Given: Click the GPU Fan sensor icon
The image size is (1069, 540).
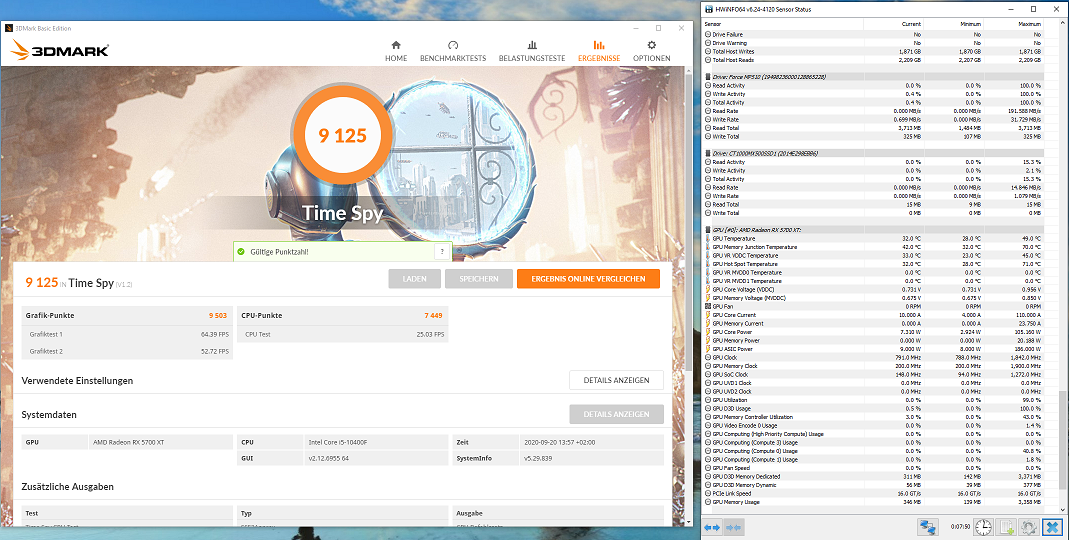Looking at the screenshot, I should (708, 307).
